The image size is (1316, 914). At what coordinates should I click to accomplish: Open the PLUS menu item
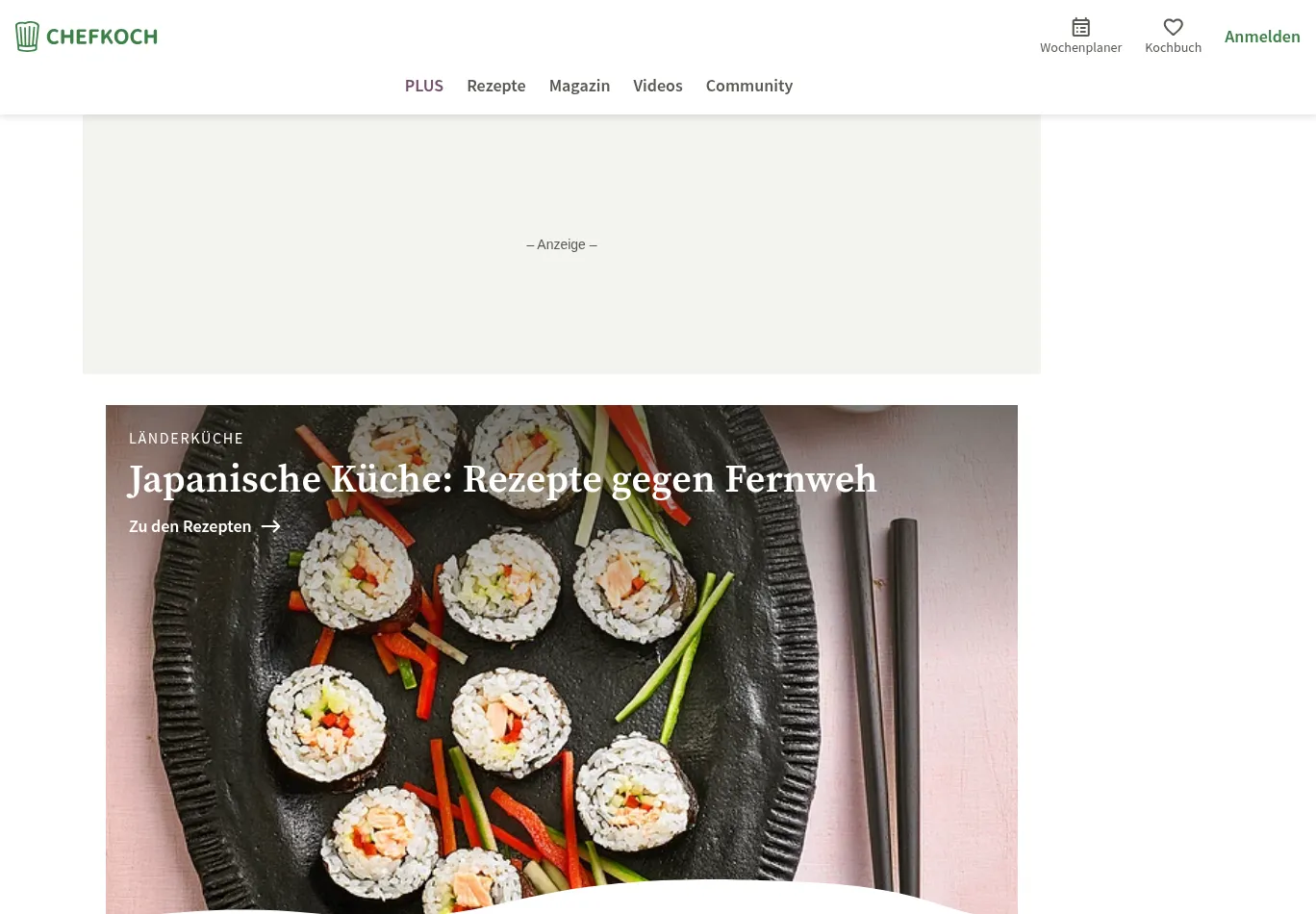pos(424,86)
